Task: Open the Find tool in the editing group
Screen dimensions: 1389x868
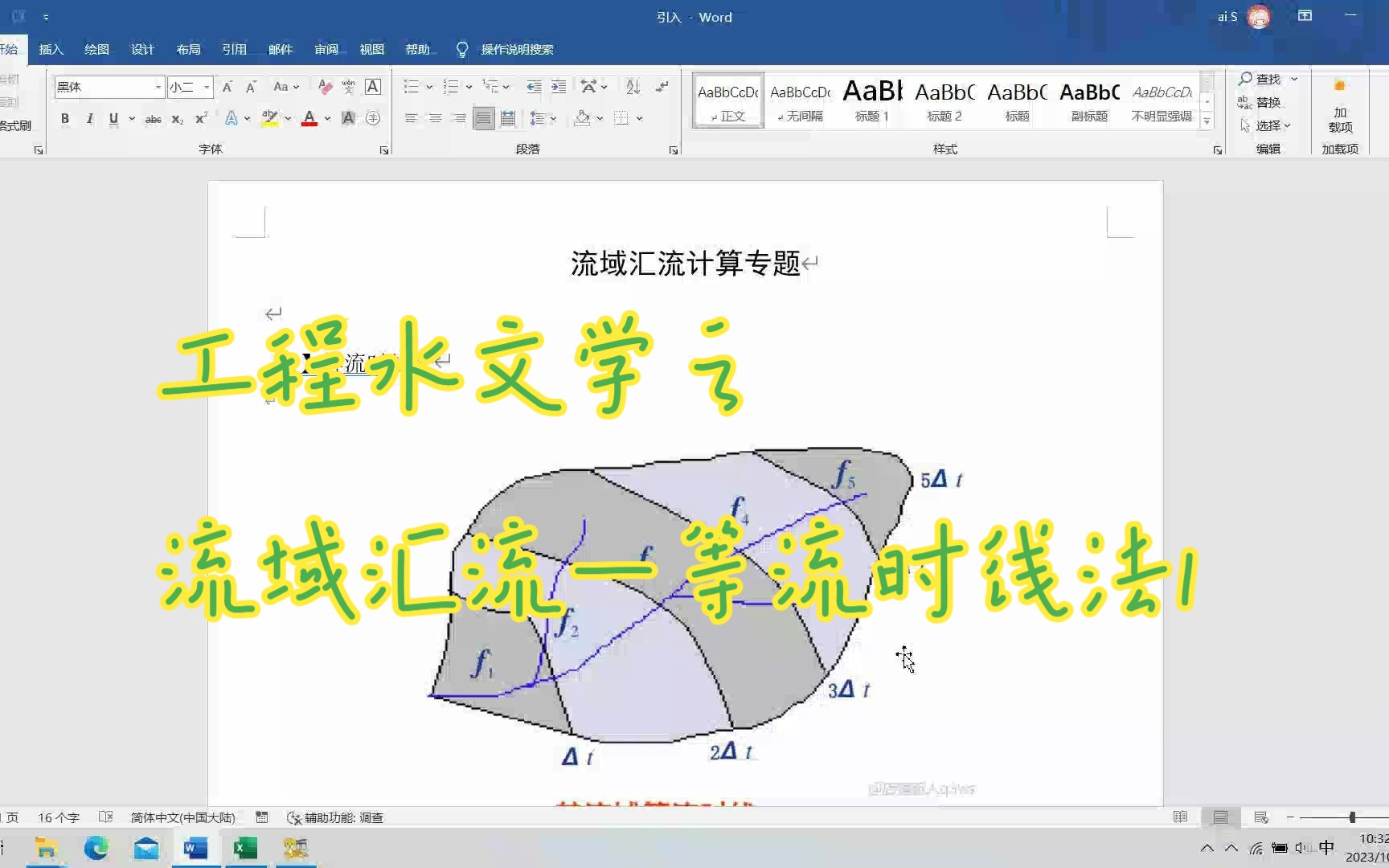Action: 1260,79
